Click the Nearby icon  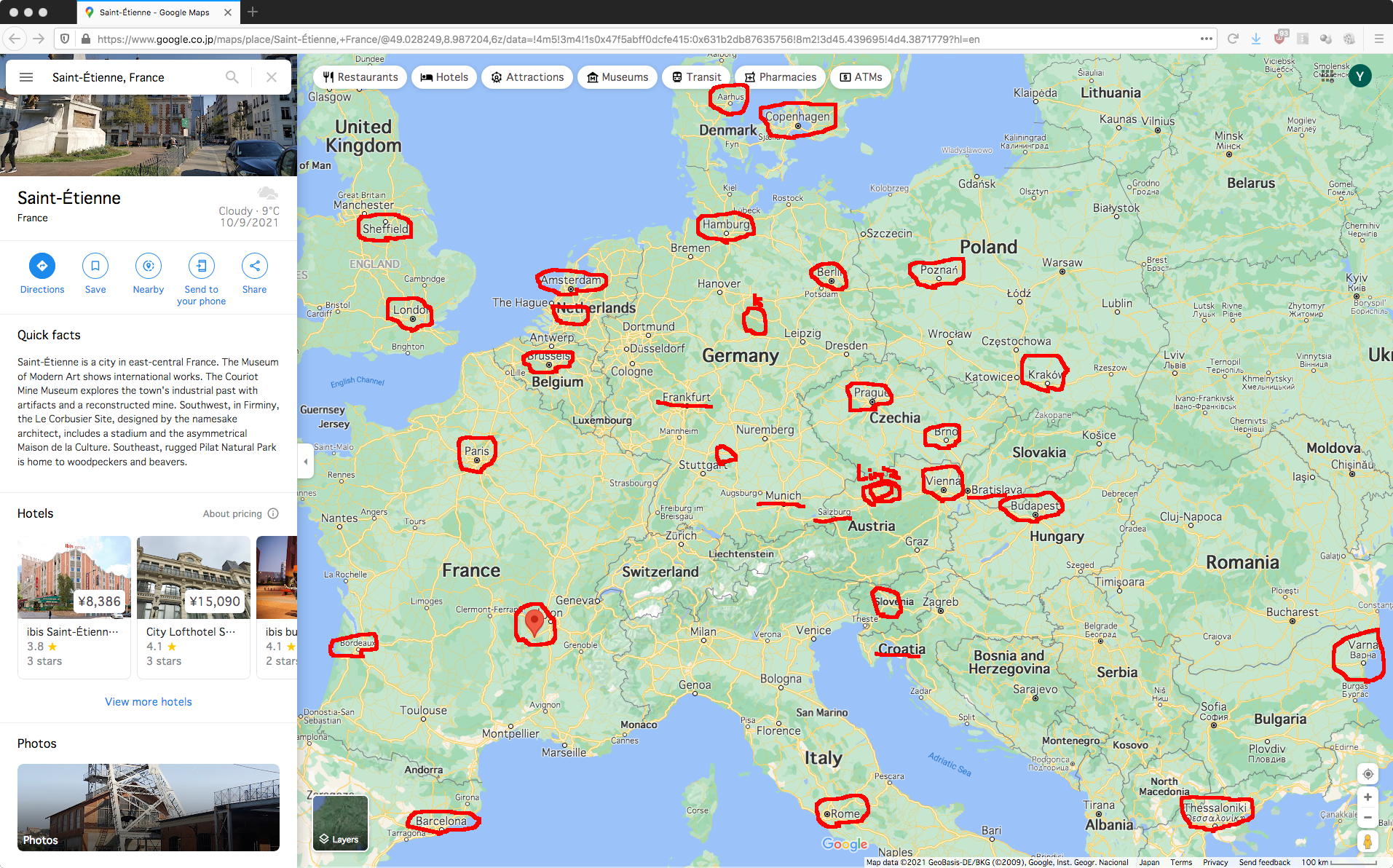point(149,266)
